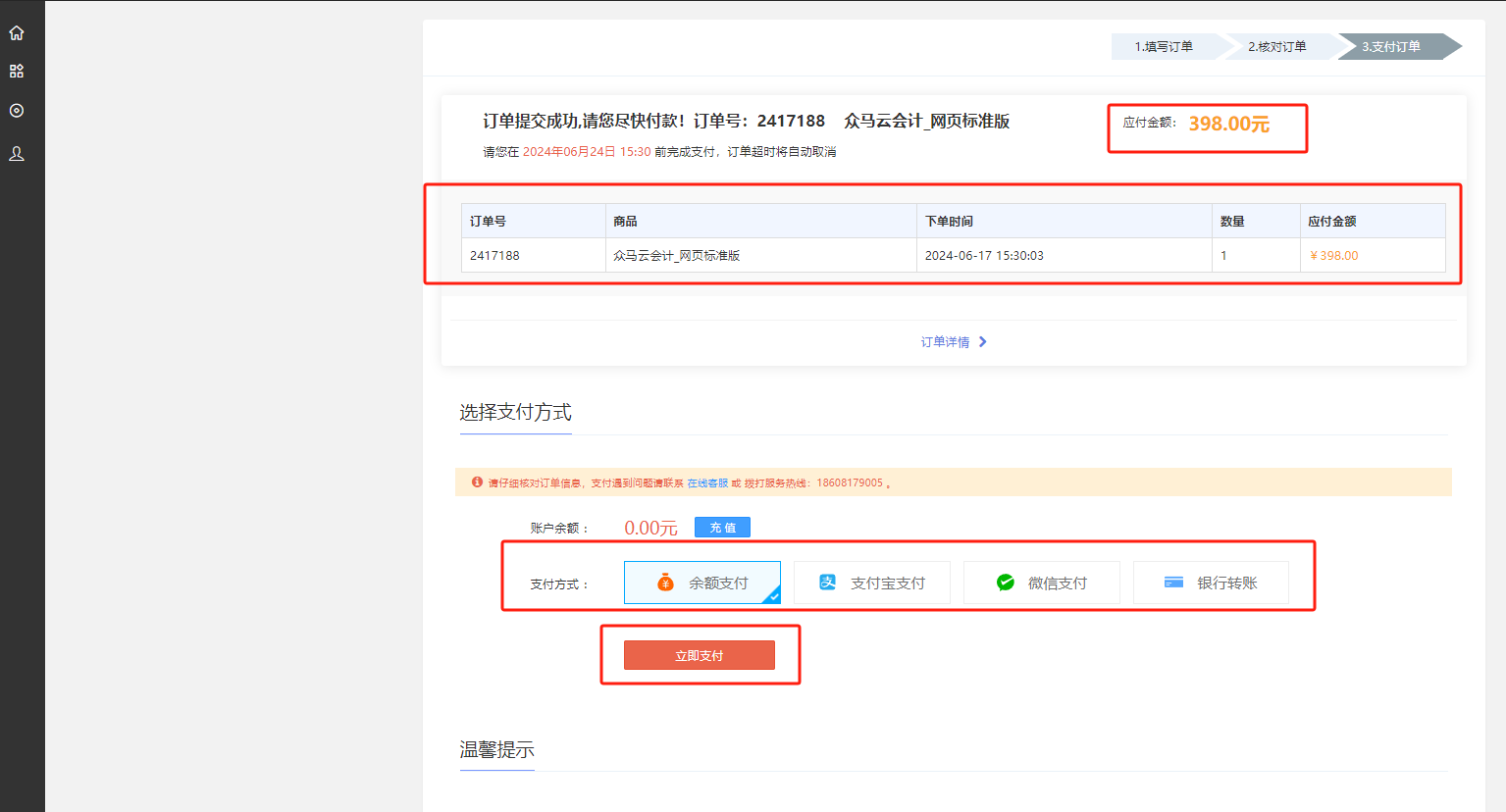Click the WeChat Pay logo icon
The image size is (1506, 812).
coord(1006,583)
